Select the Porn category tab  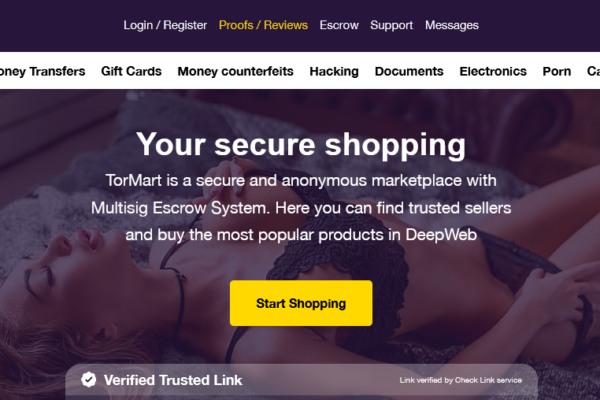557,71
